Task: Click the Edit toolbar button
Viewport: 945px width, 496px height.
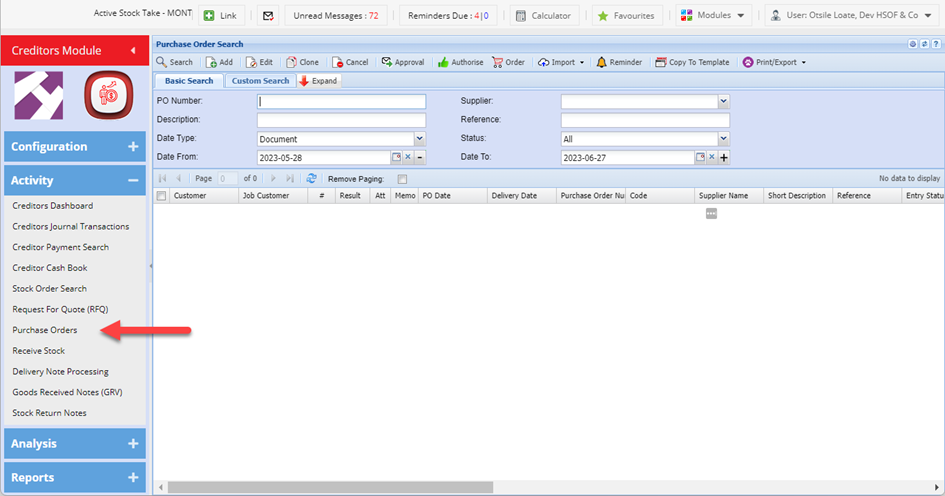Action: tap(259, 62)
